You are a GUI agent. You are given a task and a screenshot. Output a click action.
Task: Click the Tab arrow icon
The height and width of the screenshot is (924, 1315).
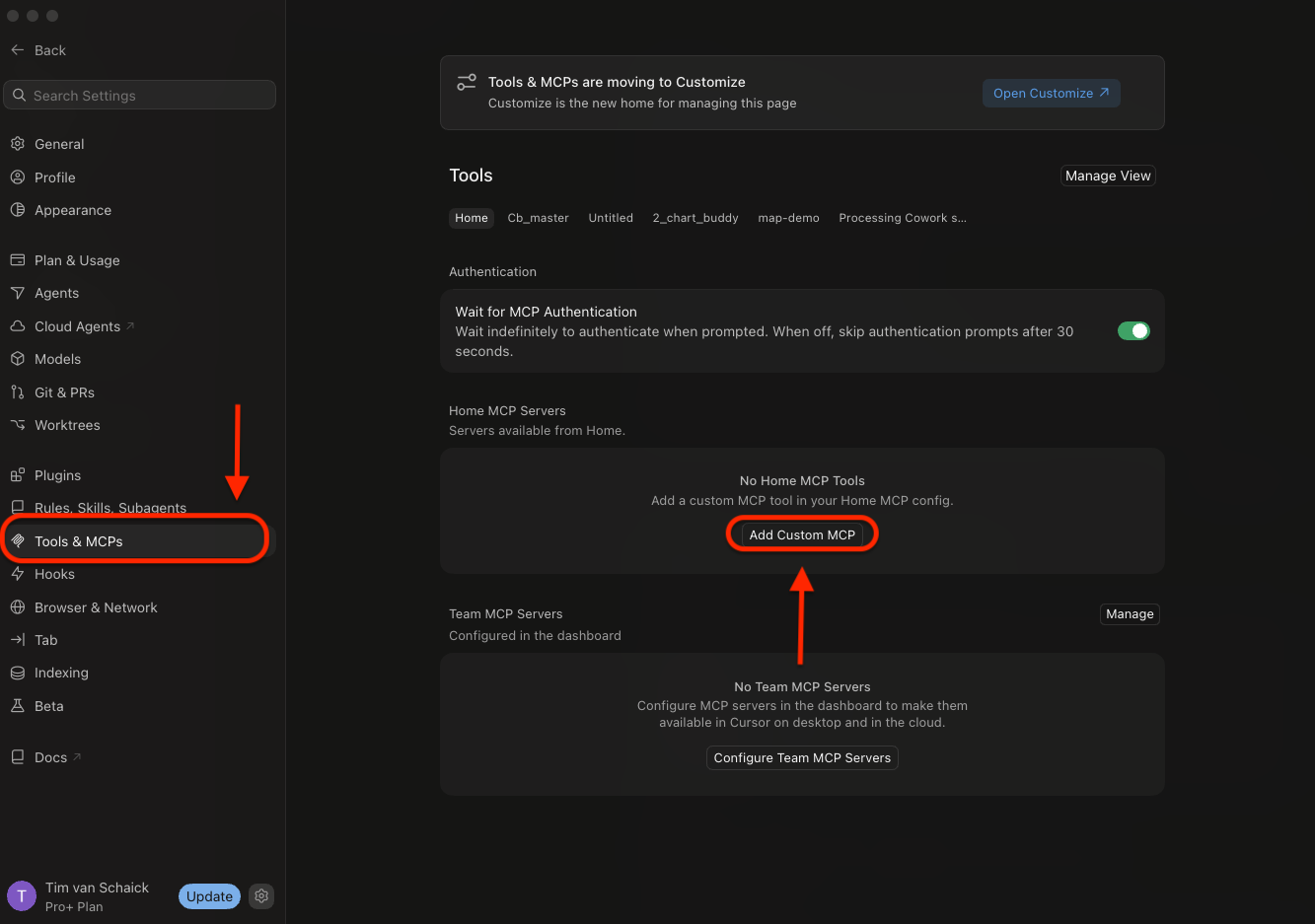18,640
